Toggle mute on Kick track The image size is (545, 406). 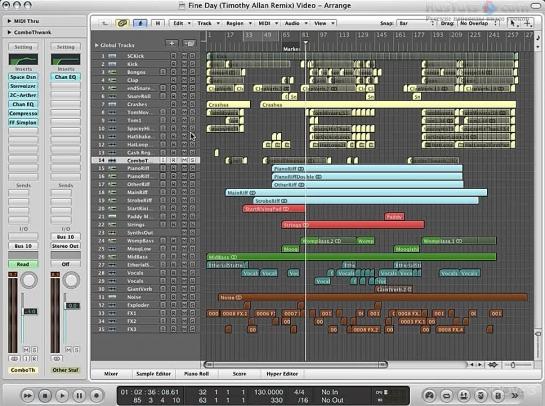[x=184, y=64]
